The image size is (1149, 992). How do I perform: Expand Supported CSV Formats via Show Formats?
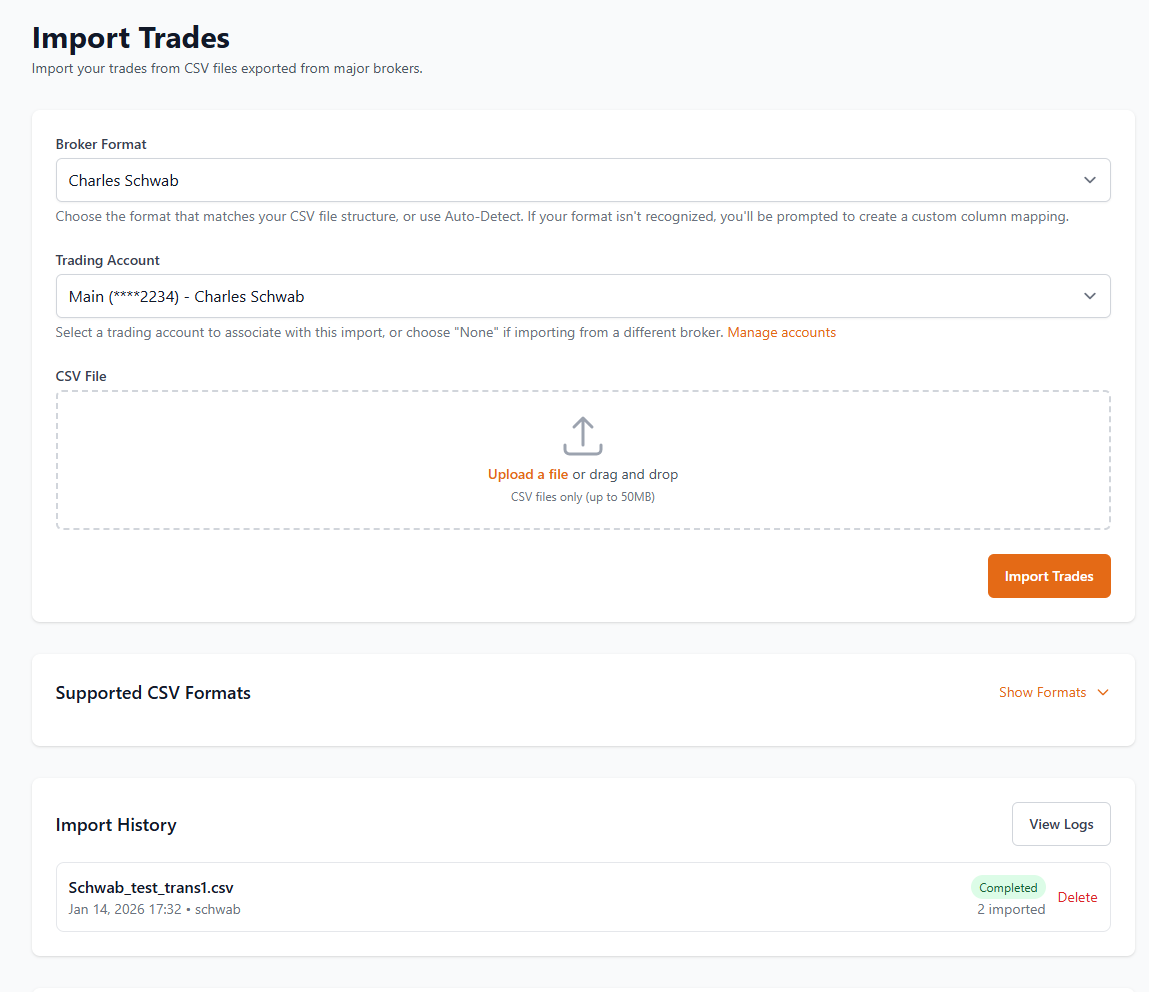click(x=1042, y=692)
